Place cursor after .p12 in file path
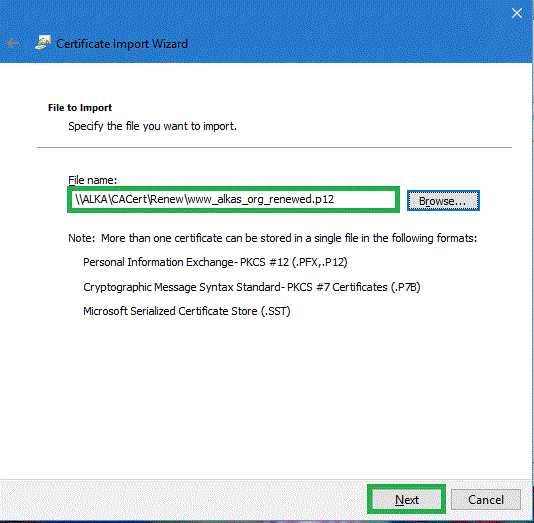Screen dimensions: 534x523 [x=335, y=199]
